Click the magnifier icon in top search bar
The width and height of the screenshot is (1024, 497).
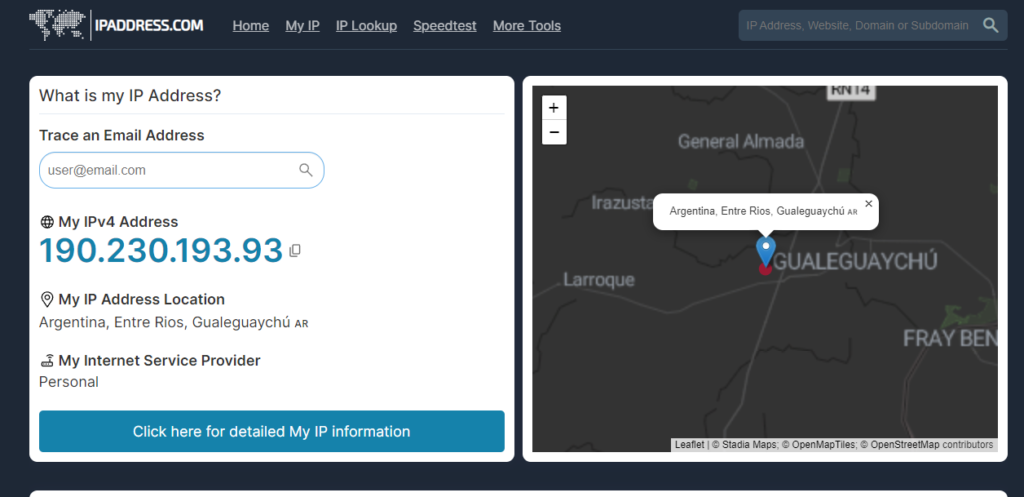pyautogui.click(x=990, y=25)
